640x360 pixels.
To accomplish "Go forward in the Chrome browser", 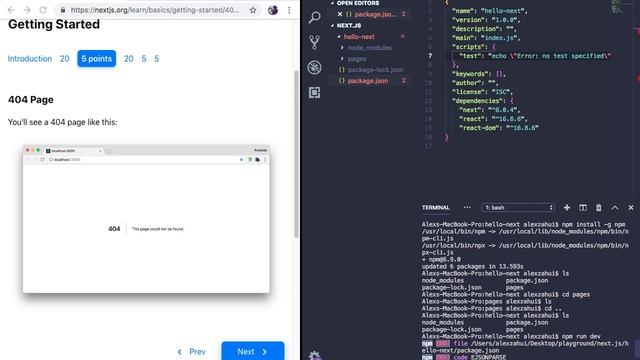I will click(27, 10).
